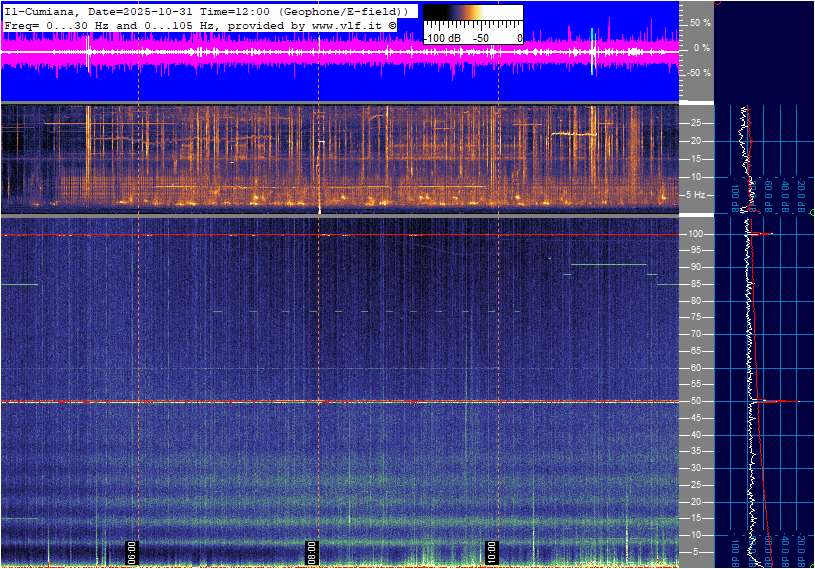This screenshot has width=815, height=569.
Task: Click the -50 % amplitude axis label
Action: [x=698, y=73]
